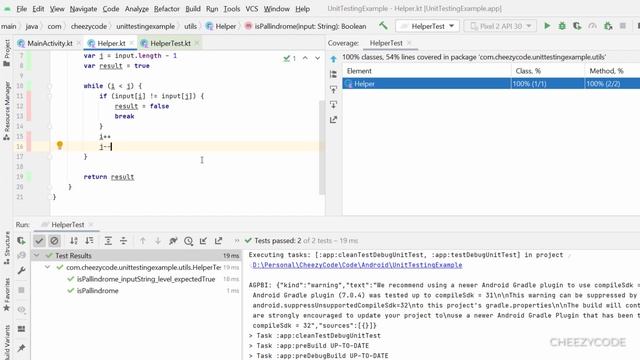Click rerun failed tests icon
The width and height of the screenshot is (640, 360).
21,256
